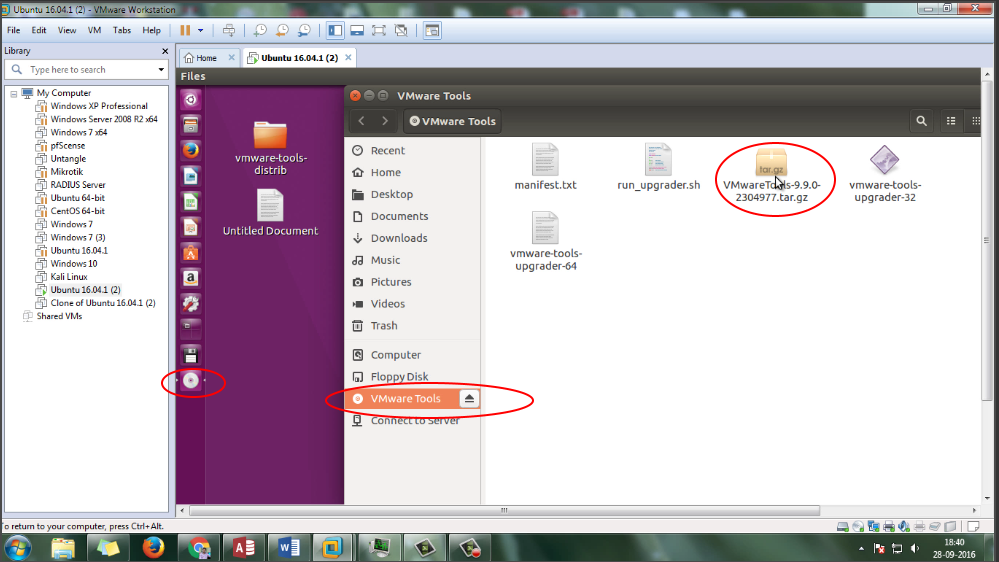This screenshot has height=562, width=999.
Task: Close the Home tab
Action: tap(231, 57)
